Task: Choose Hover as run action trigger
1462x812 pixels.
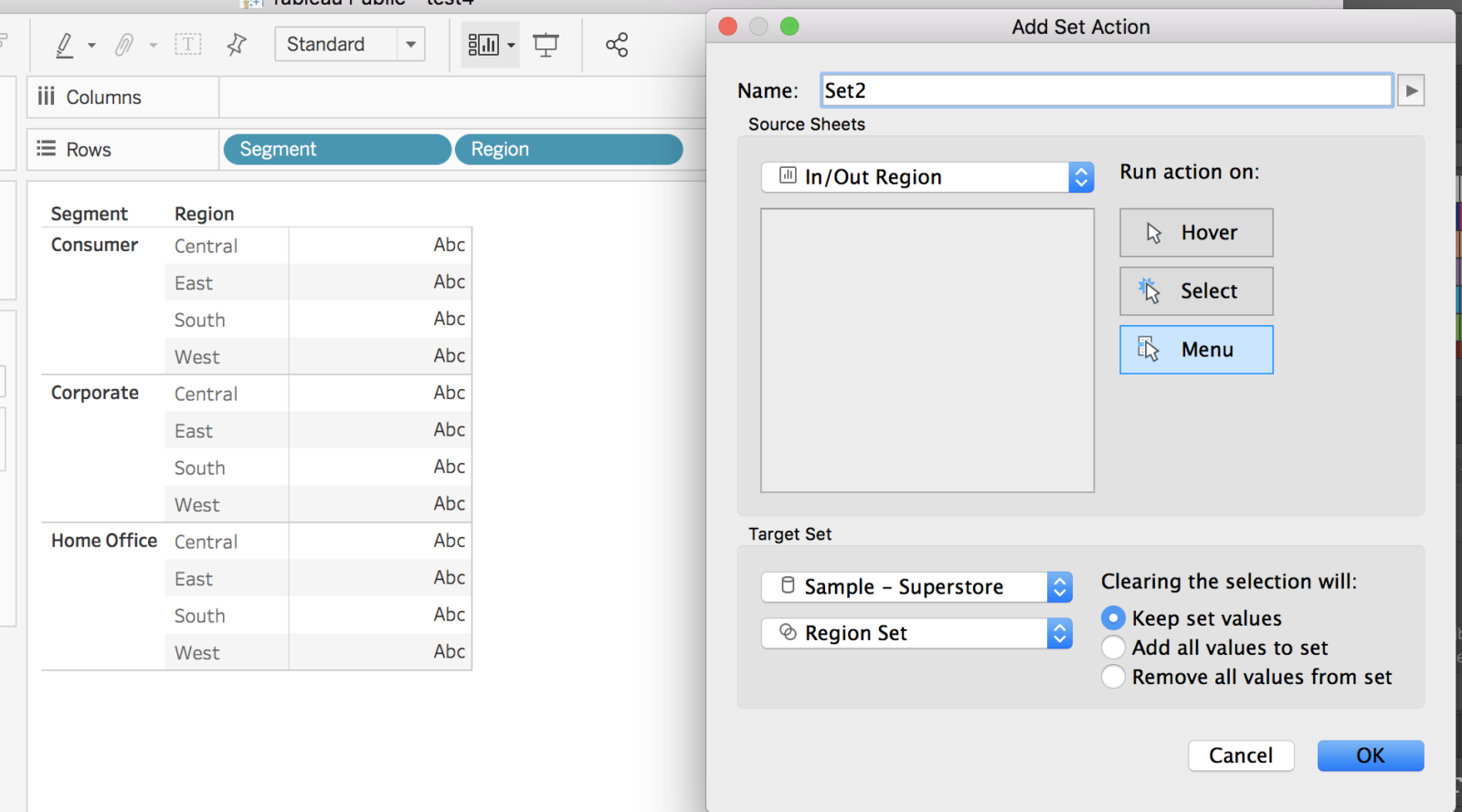Action: [1196, 233]
